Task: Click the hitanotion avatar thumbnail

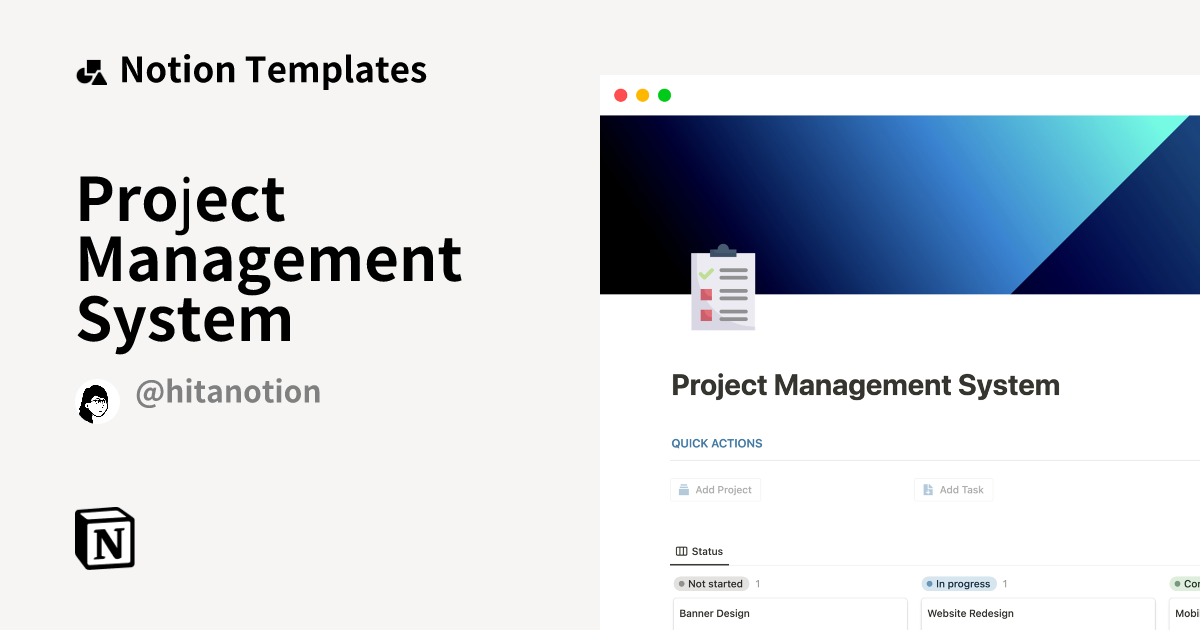Action: (x=97, y=401)
